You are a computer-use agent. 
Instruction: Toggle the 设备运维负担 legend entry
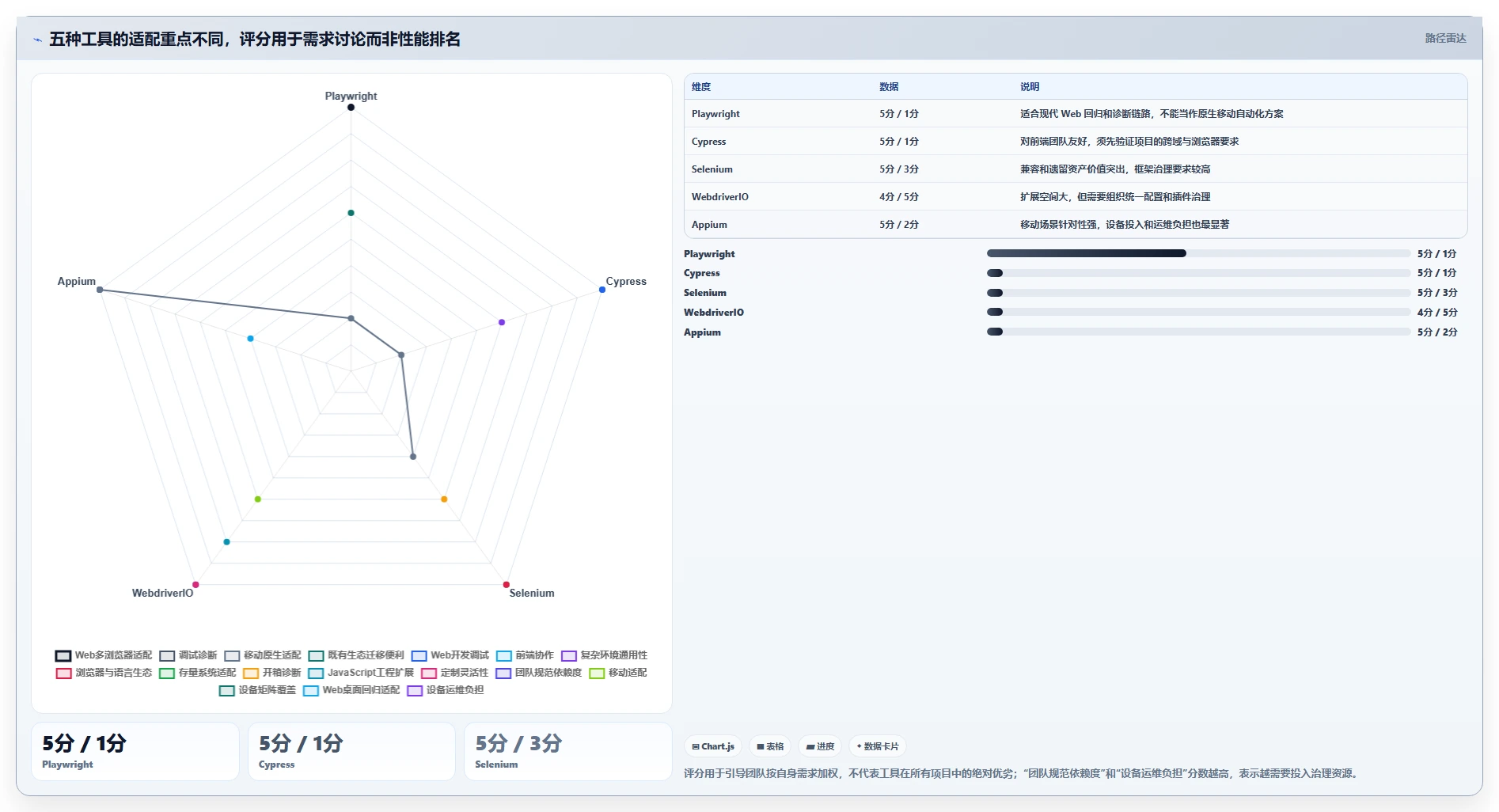point(446,690)
